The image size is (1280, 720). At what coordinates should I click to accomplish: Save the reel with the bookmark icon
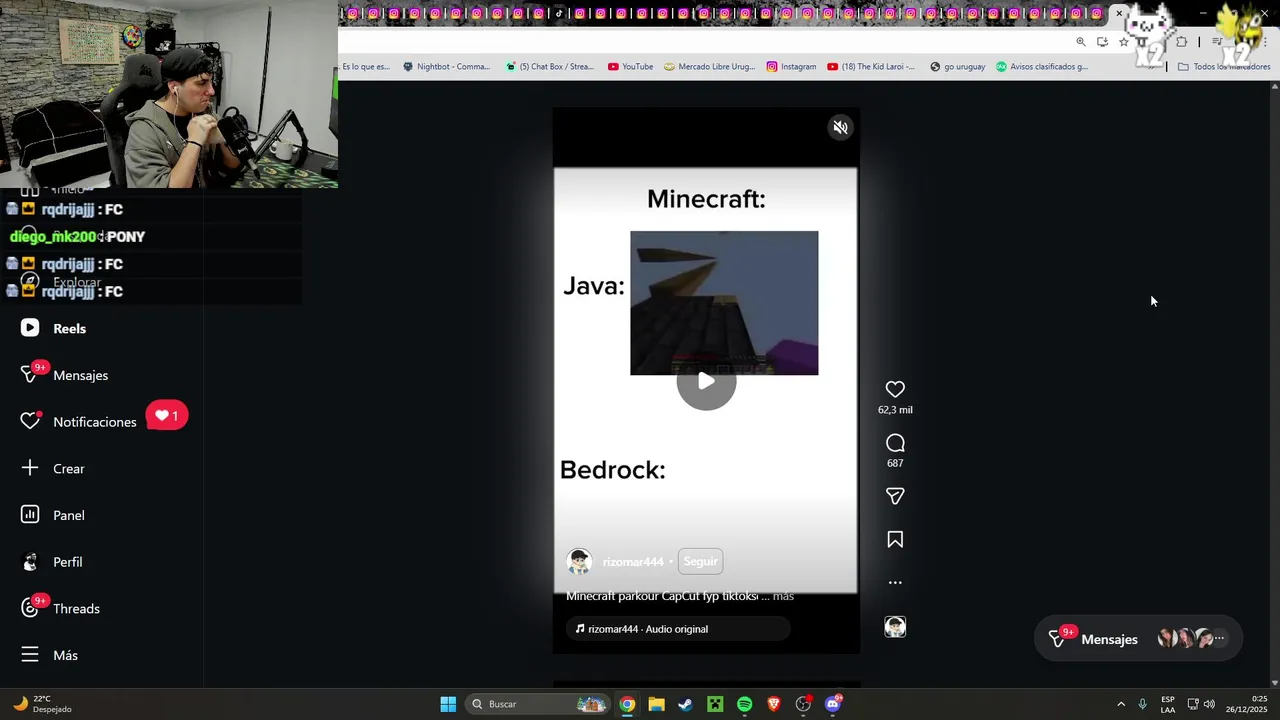point(895,539)
